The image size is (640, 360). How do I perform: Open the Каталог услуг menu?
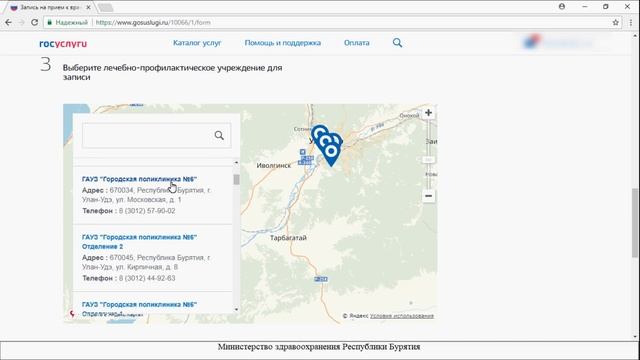tap(197, 43)
